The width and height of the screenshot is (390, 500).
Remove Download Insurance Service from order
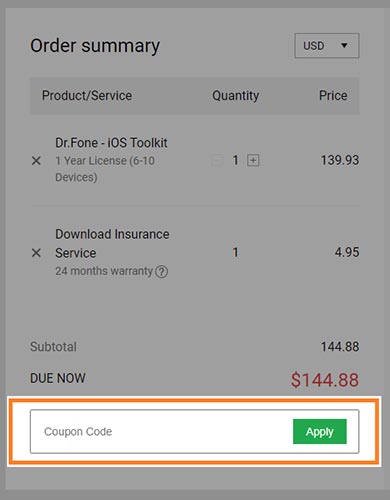coord(36,253)
